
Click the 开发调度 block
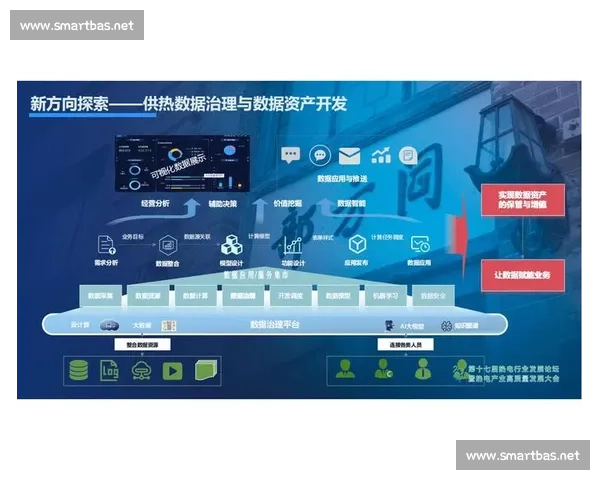tap(290, 296)
